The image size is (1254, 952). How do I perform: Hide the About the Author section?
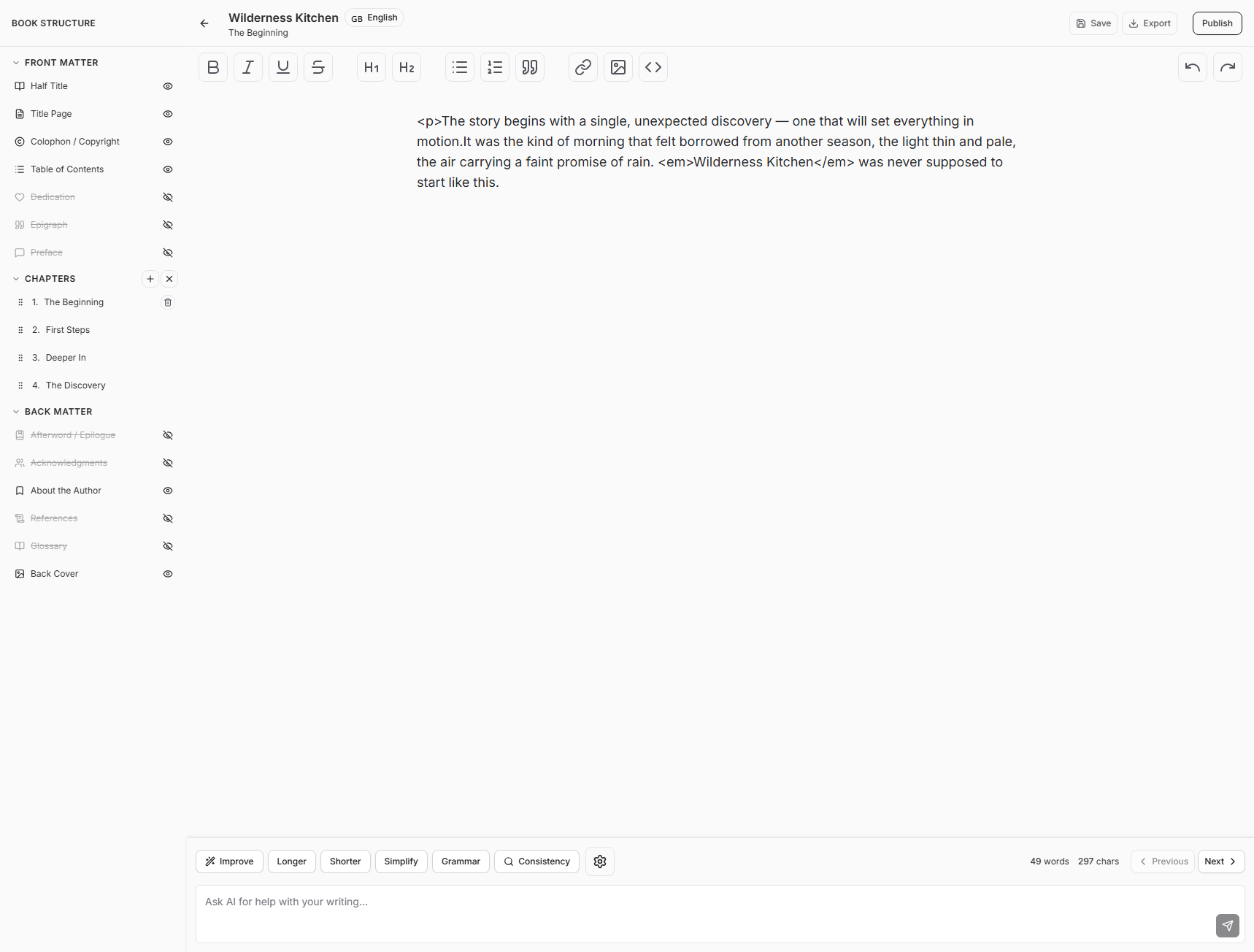point(168,491)
